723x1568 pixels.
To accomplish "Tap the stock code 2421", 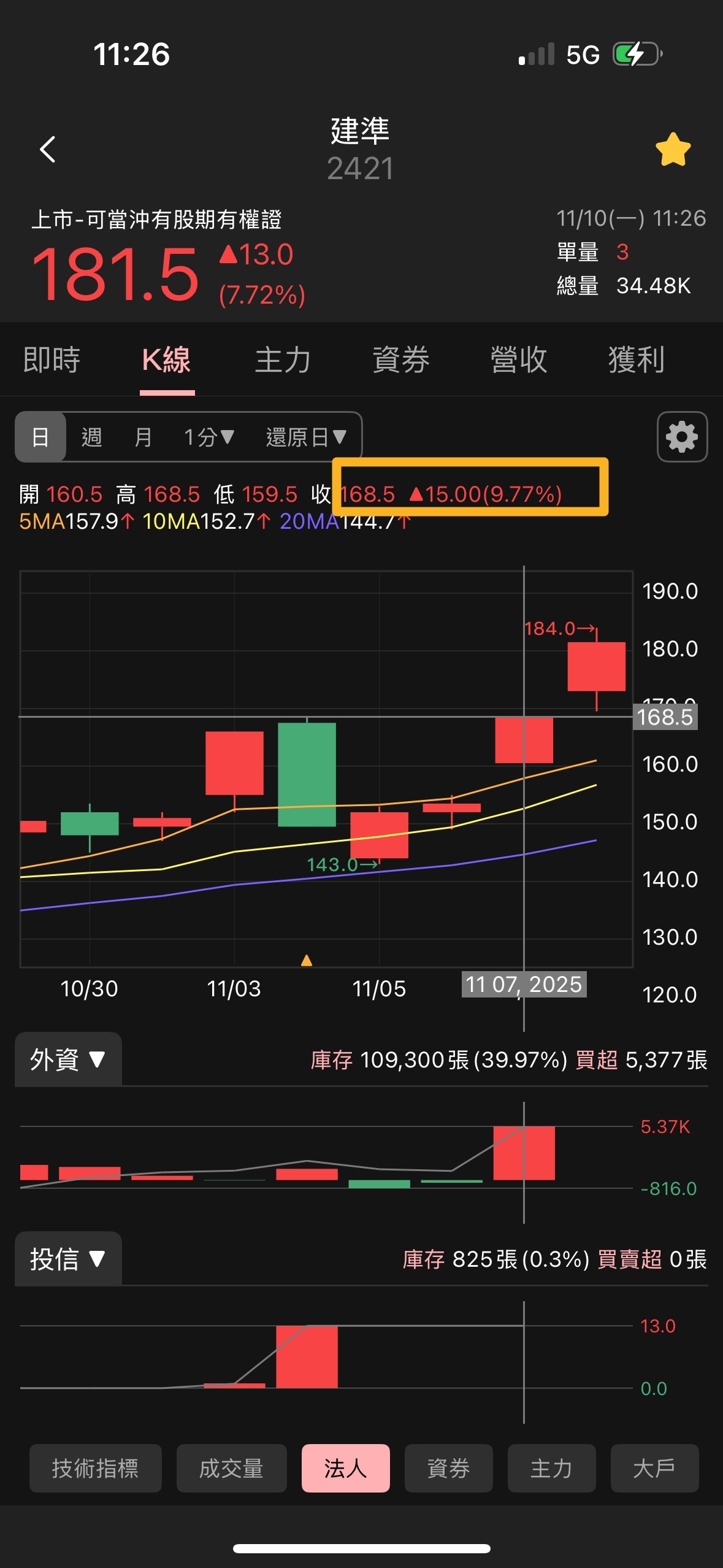I will coord(361,168).
